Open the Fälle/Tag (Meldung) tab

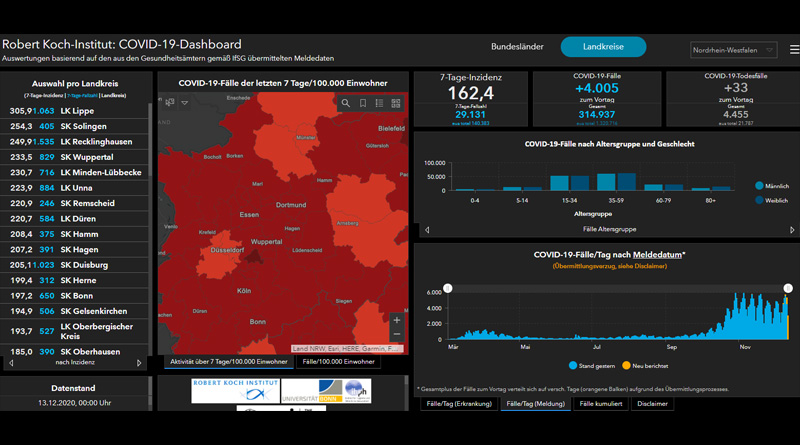535,404
